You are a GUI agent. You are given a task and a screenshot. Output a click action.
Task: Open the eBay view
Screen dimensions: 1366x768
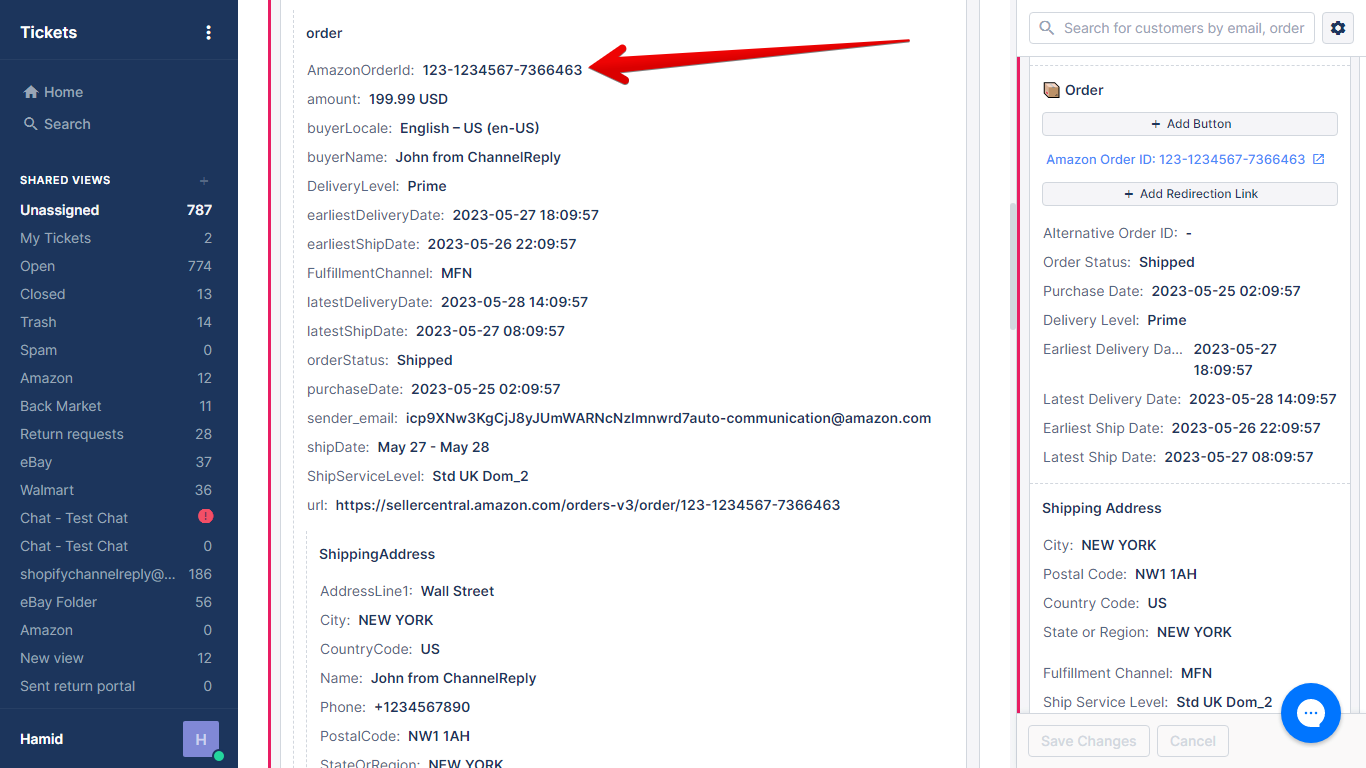click(x=116, y=462)
